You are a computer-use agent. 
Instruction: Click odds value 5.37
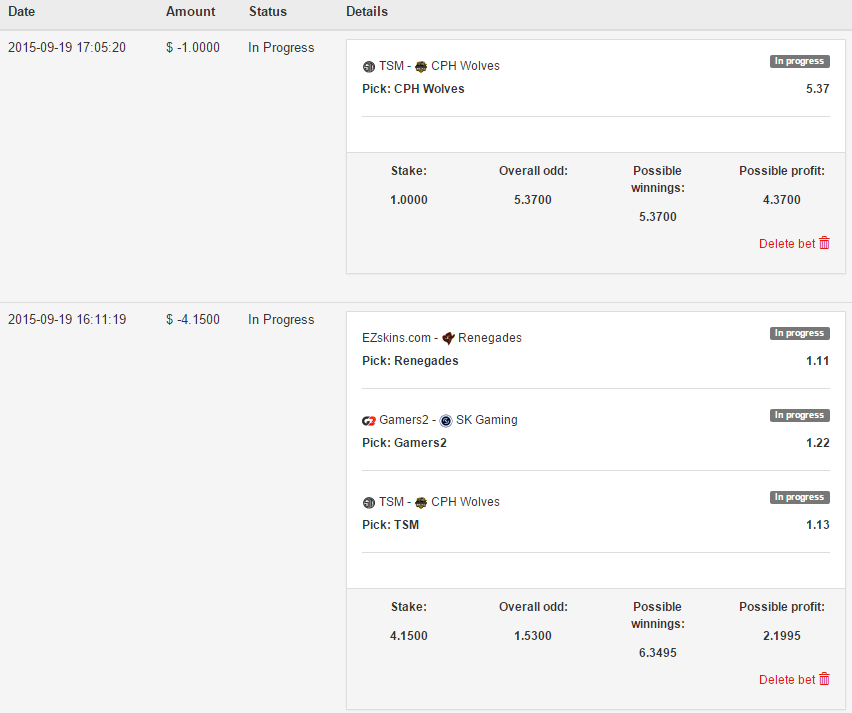coord(818,89)
